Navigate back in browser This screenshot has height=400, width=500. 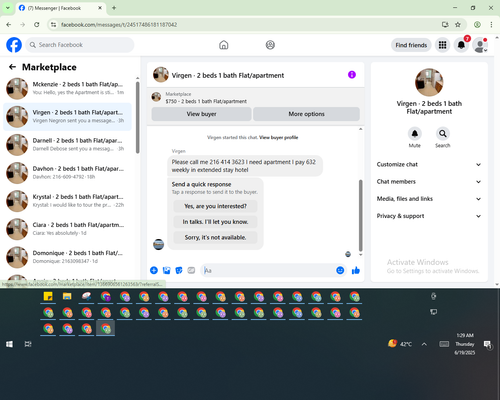coord(9,25)
